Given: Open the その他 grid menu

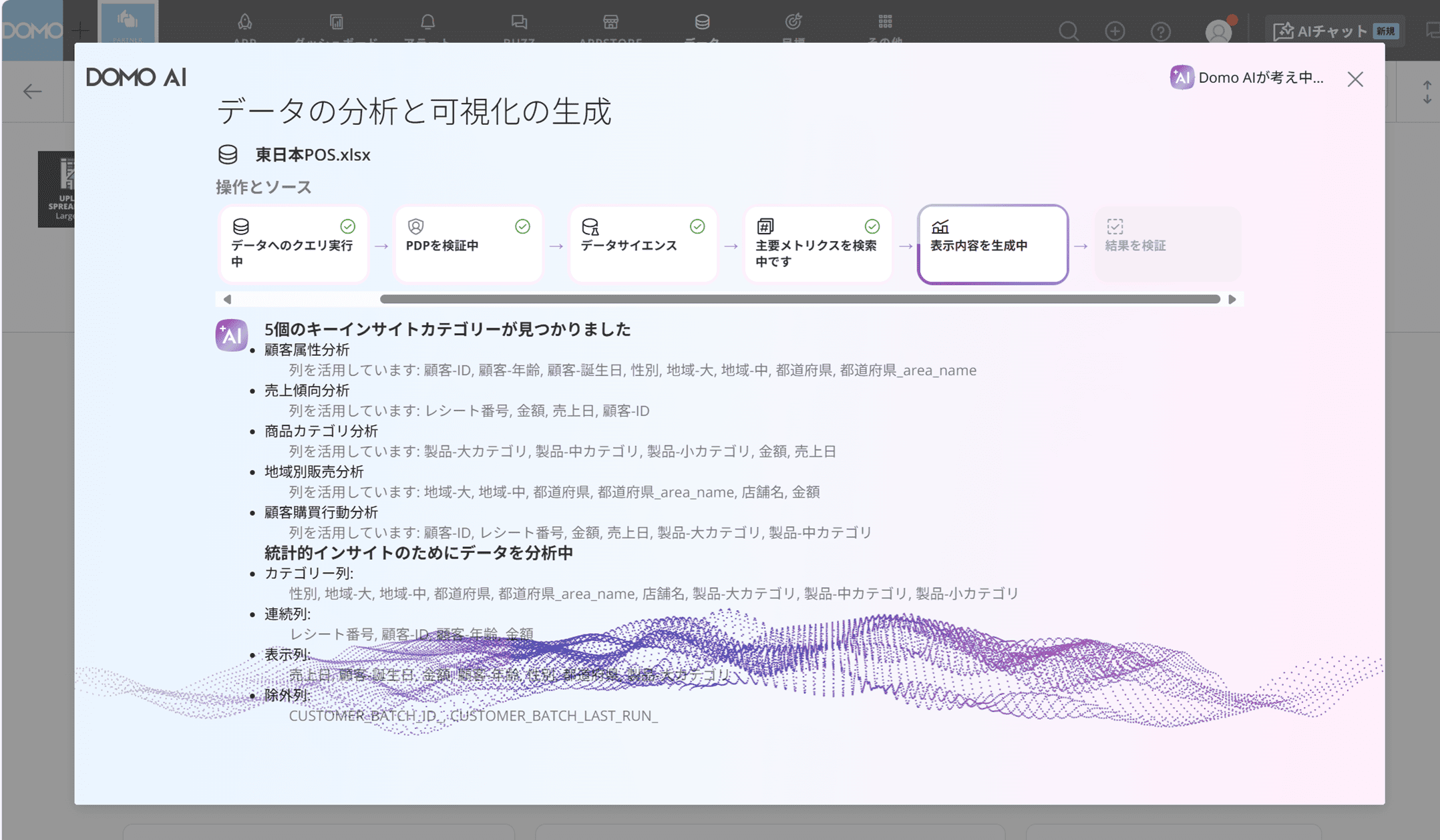Looking at the screenshot, I should [x=885, y=23].
